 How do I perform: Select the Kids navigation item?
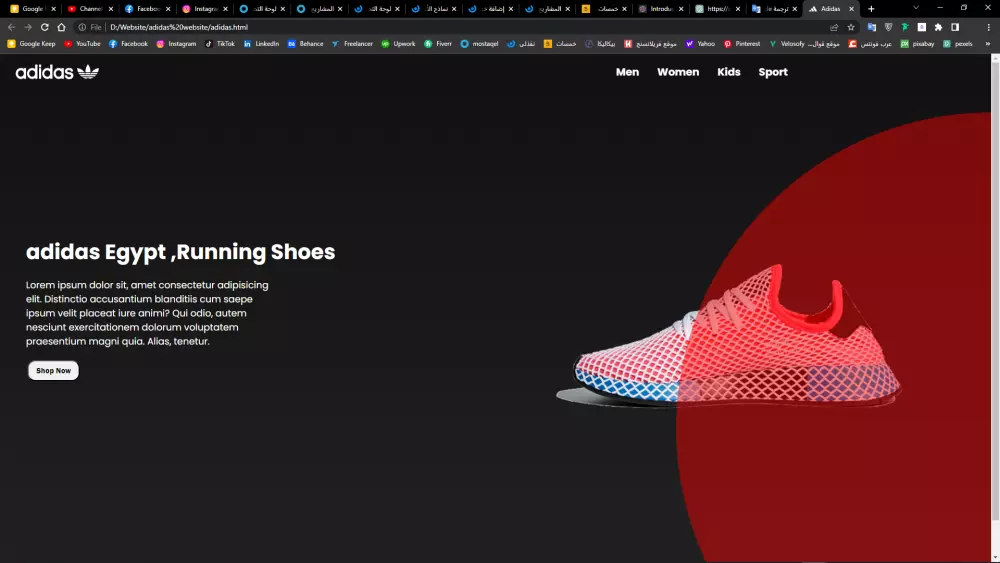click(x=728, y=72)
